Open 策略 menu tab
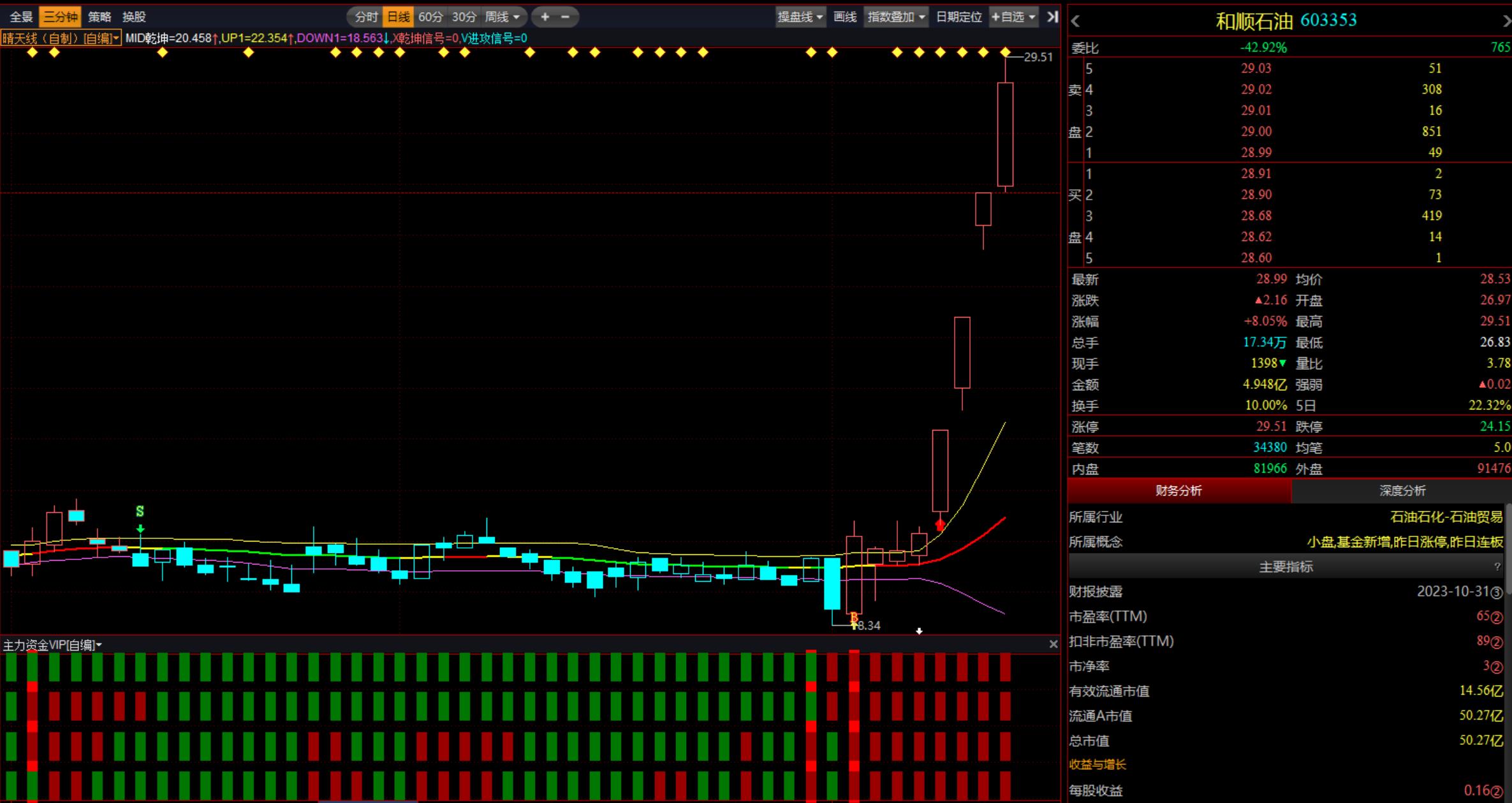 (99, 17)
